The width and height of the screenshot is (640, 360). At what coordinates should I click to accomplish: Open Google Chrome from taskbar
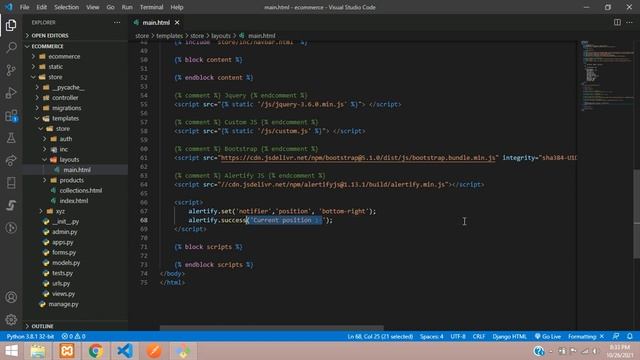96,351
